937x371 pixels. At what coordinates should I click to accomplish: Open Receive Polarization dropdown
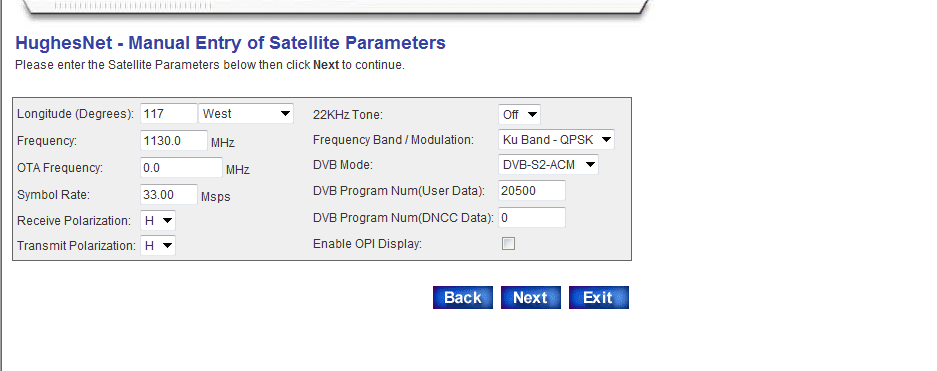[x=158, y=220]
